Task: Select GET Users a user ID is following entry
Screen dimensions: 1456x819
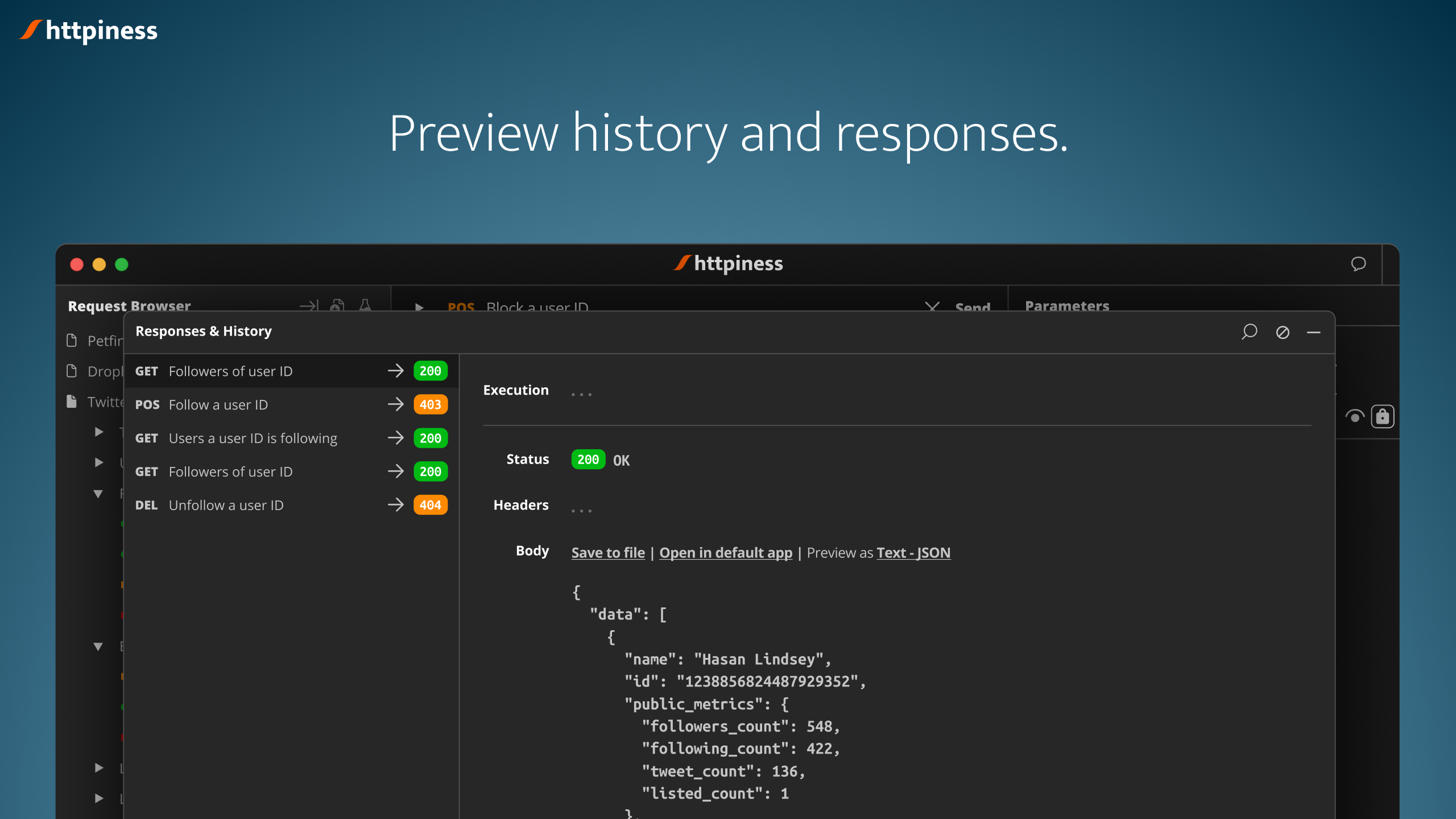Action: pyautogui.click(x=291, y=438)
